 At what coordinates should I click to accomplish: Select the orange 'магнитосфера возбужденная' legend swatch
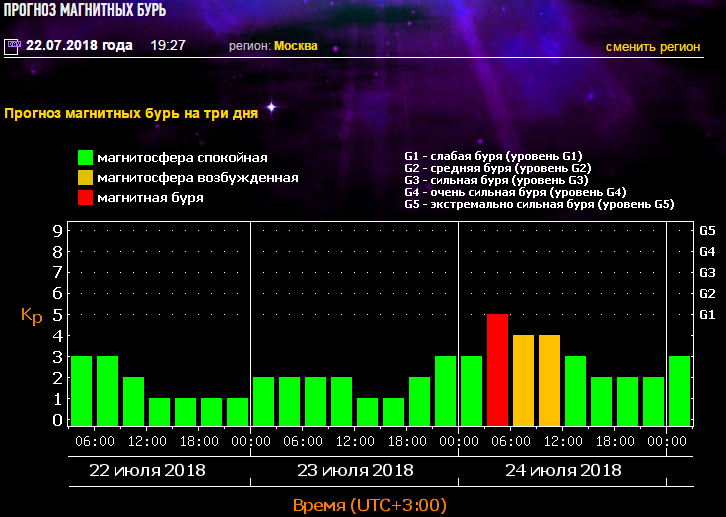[86, 178]
